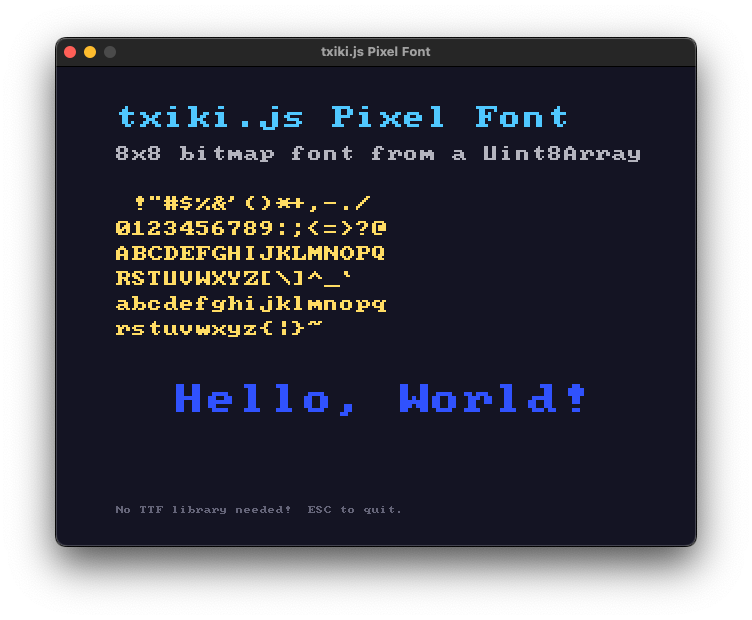
Task: Click the word "Uint8Array" in the subtitle
Action: (561, 154)
